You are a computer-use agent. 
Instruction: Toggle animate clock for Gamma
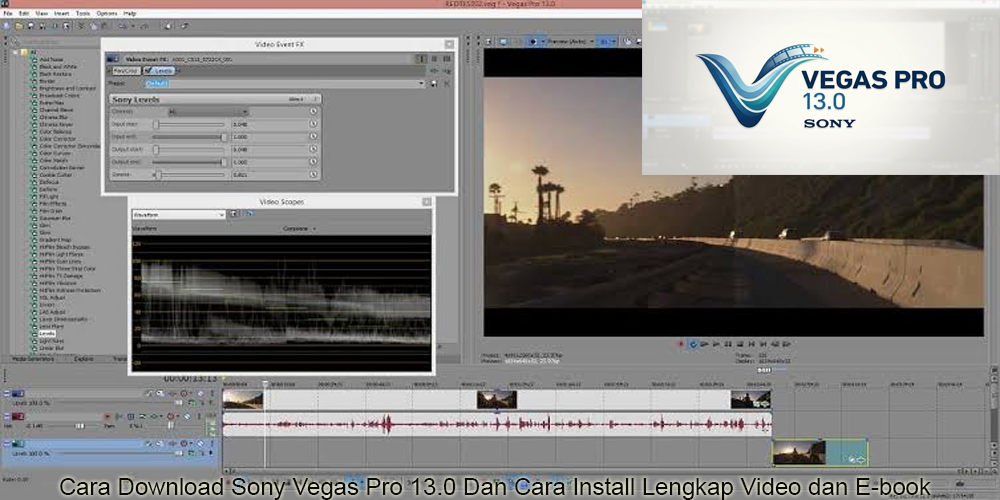[x=313, y=174]
